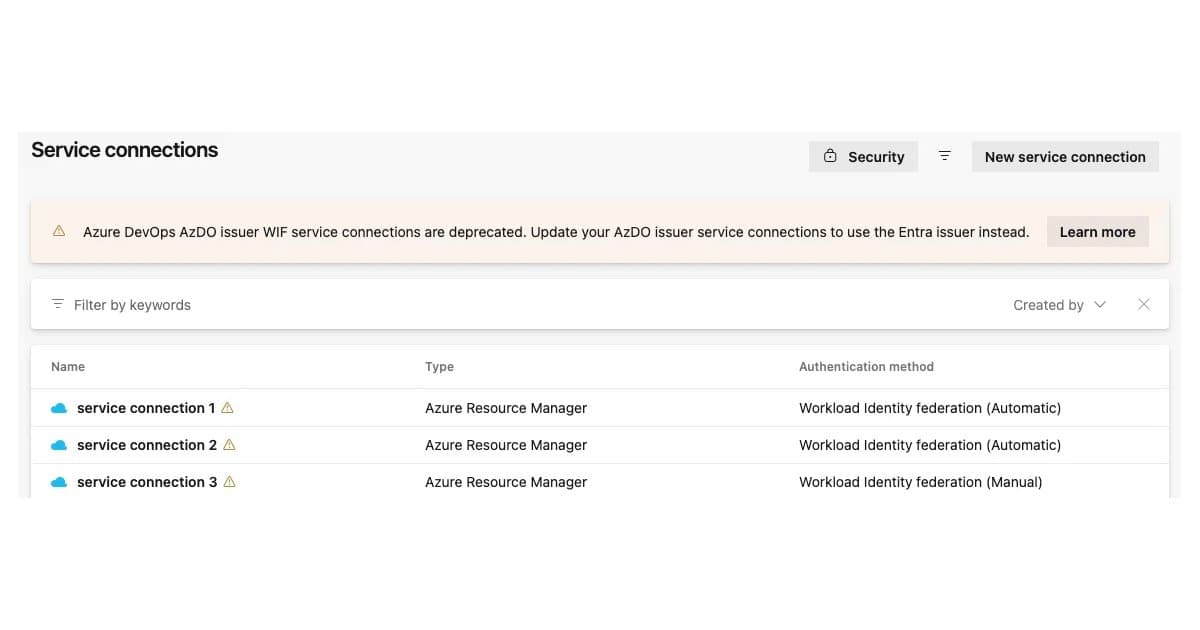Viewport: 1200px width, 630px height.
Task: Click the Authentication method column header
Action: [x=866, y=367]
